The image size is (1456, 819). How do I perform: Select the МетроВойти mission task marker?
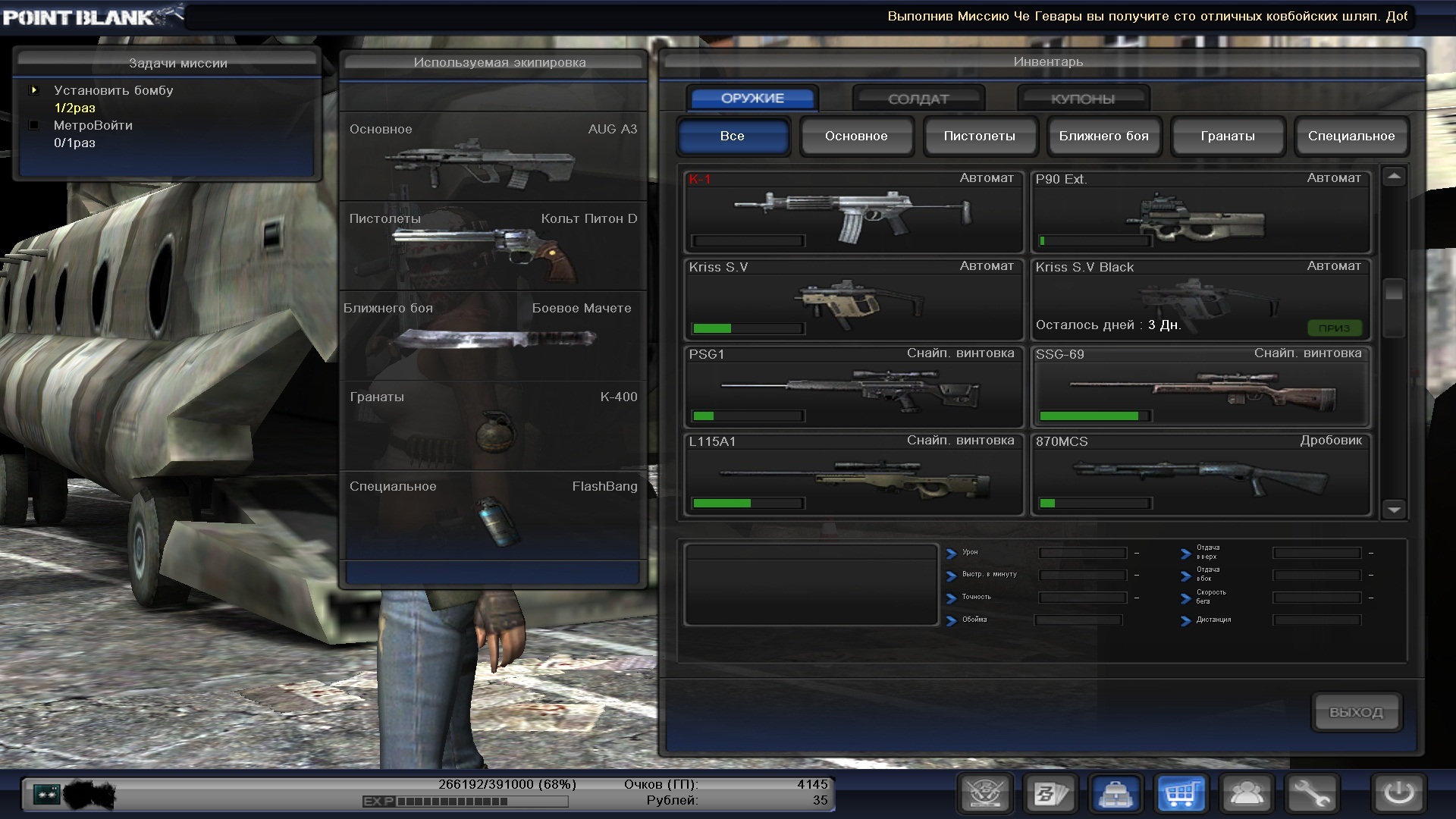tap(34, 125)
